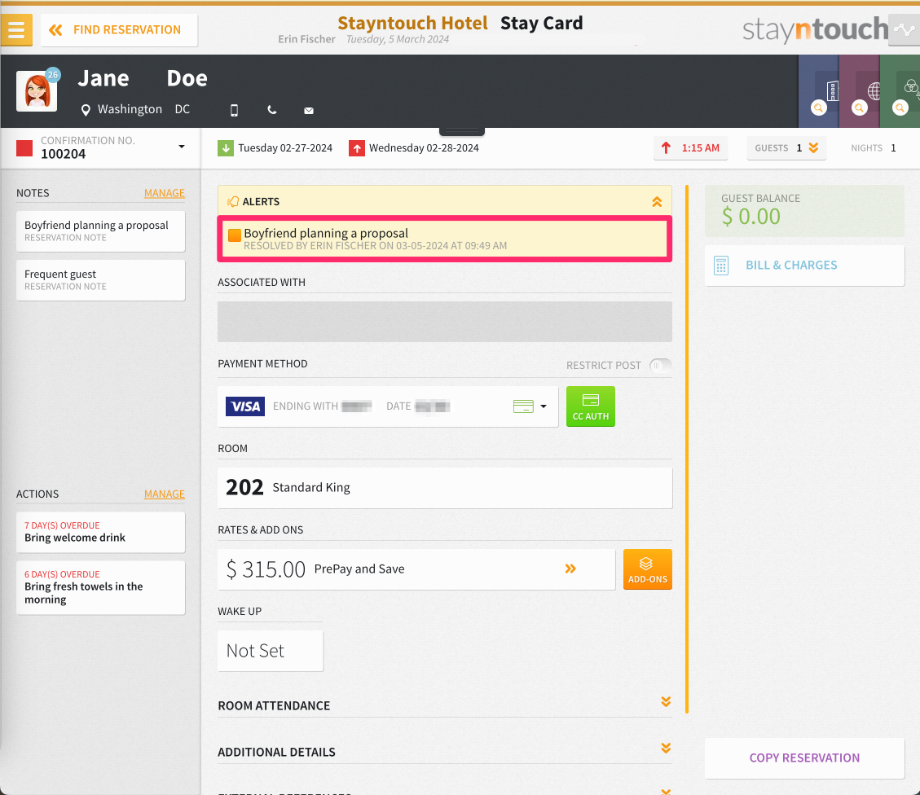Tap the email envelope icon
920x795 pixels.
click(x=309, y=110)
